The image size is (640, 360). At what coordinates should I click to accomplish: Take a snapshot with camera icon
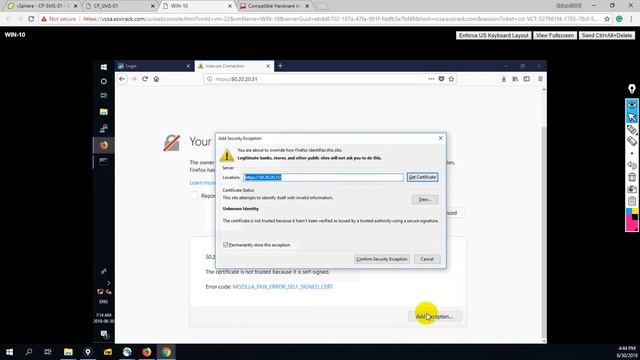(632, 189)
